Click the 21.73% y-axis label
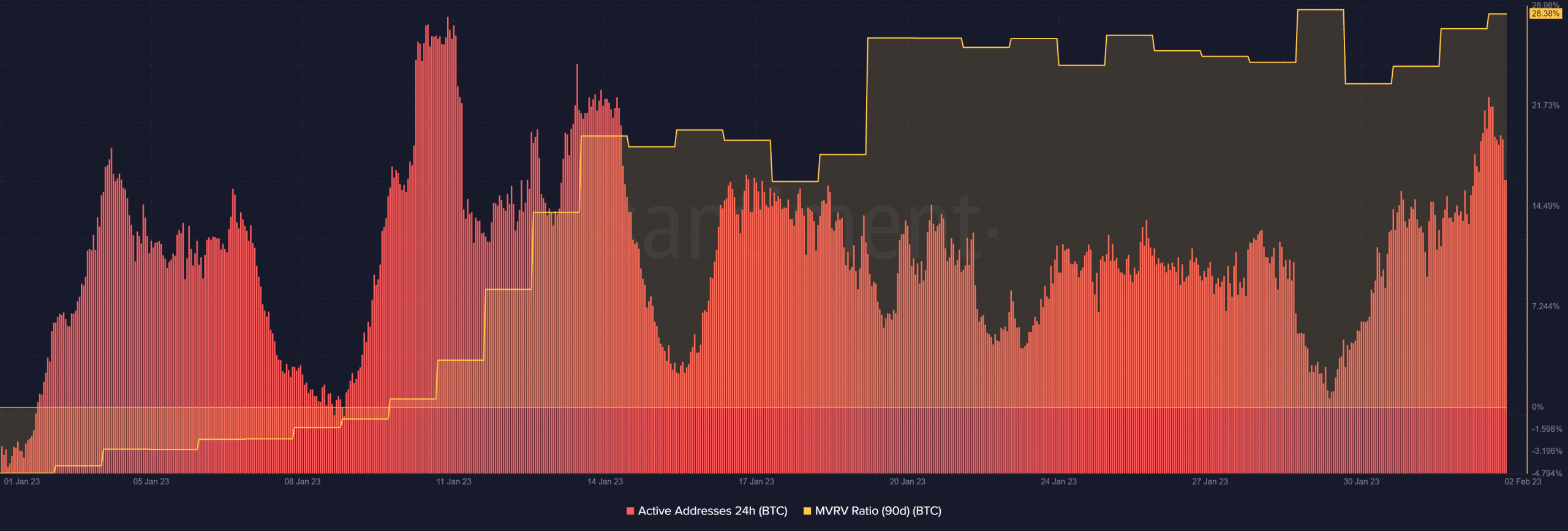This screenshot has width=1568, height=531. pyautogui.click(x=1546, y=105)
